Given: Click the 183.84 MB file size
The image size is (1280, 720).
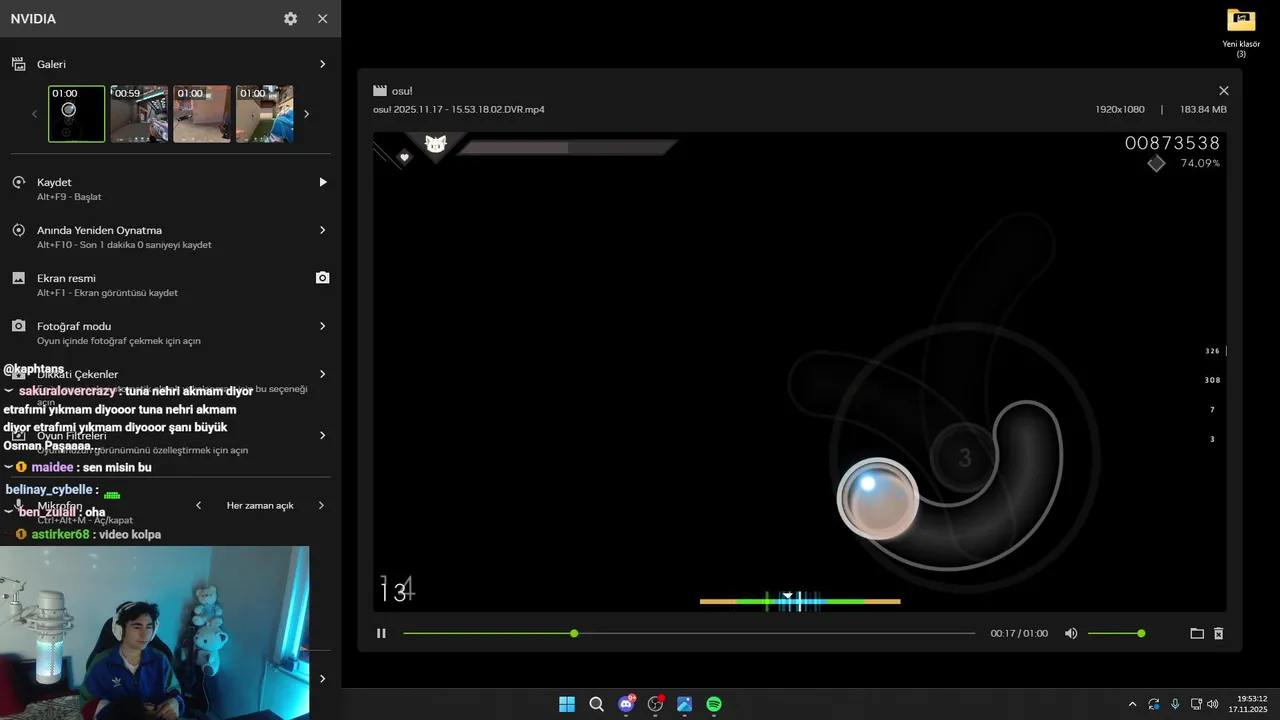Looking at the screenshot, I should [x=1203, y=109].
